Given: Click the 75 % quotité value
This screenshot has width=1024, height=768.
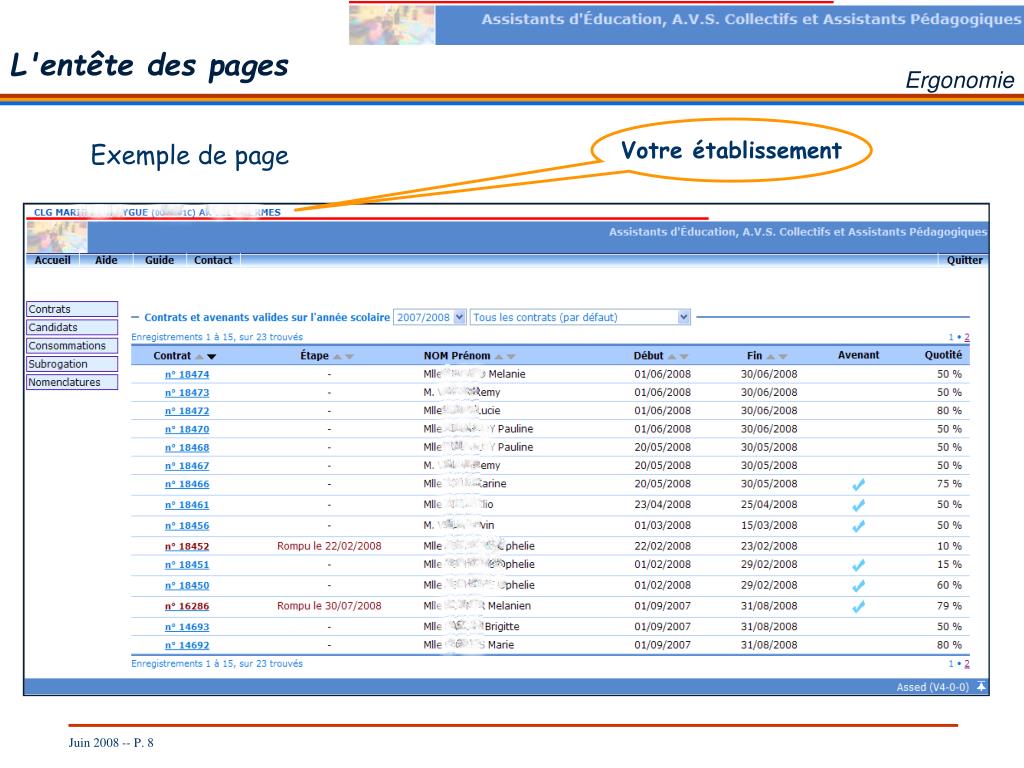Looking at the screenshot, I should (949, 484).
